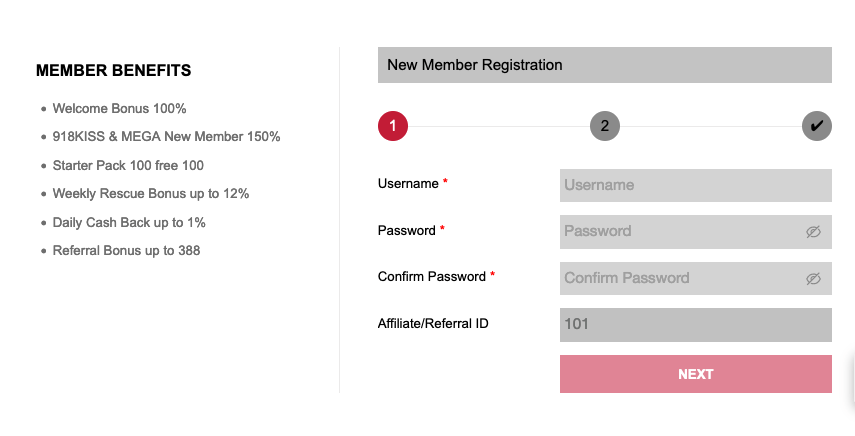Click the Affiliate/Referral ID field showing 101
The image size is (855, 436).
click(x=695, y=325)
